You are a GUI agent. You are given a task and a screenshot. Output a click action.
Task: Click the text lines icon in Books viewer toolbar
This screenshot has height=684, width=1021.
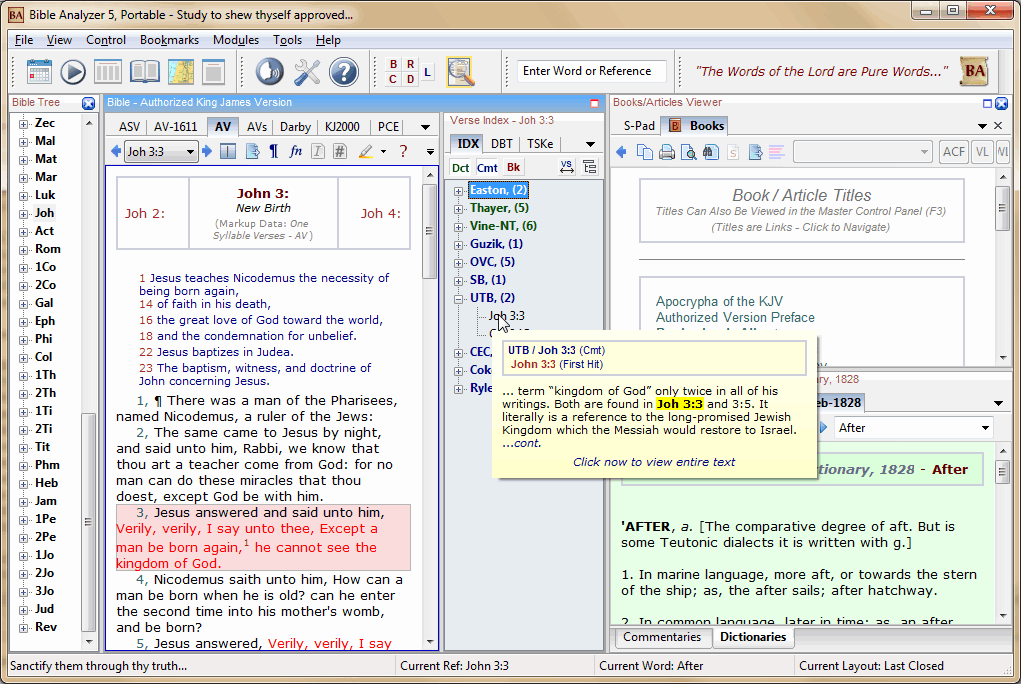pyautogui.click(x=776, y=152)
